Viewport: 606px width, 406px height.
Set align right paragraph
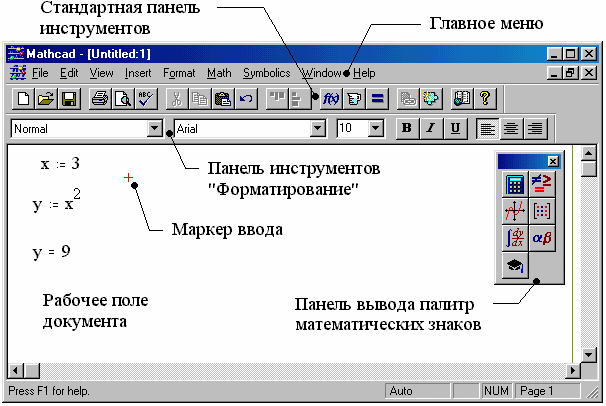(x=535, y=128)
